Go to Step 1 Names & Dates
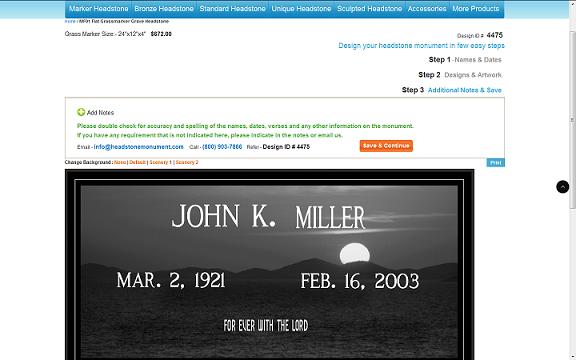The image size is (576, 360). [465, 60]
